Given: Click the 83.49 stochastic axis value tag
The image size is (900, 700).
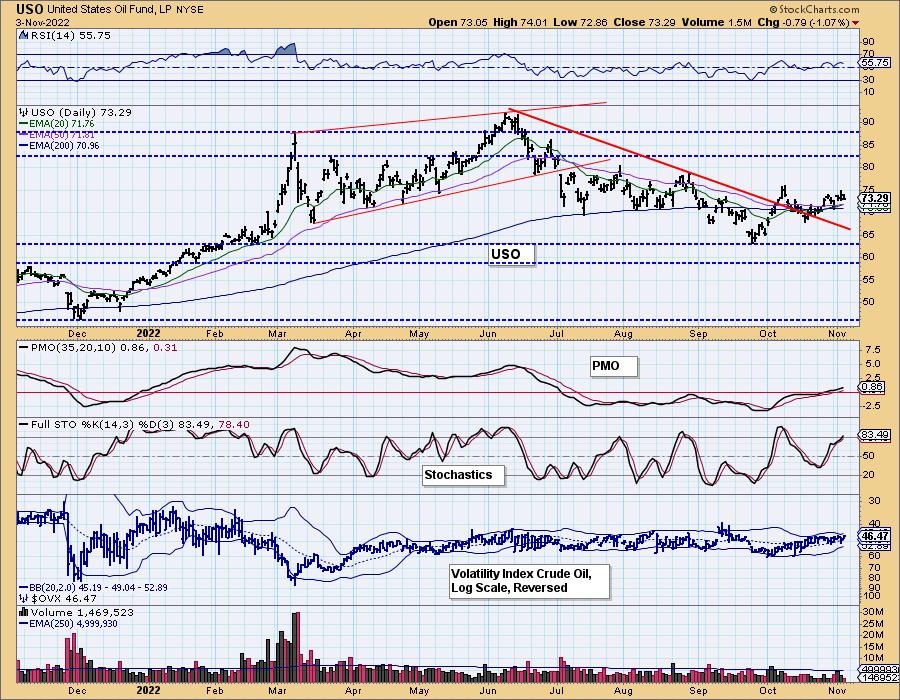Looking at the screenshot, I should pos(876,435).
